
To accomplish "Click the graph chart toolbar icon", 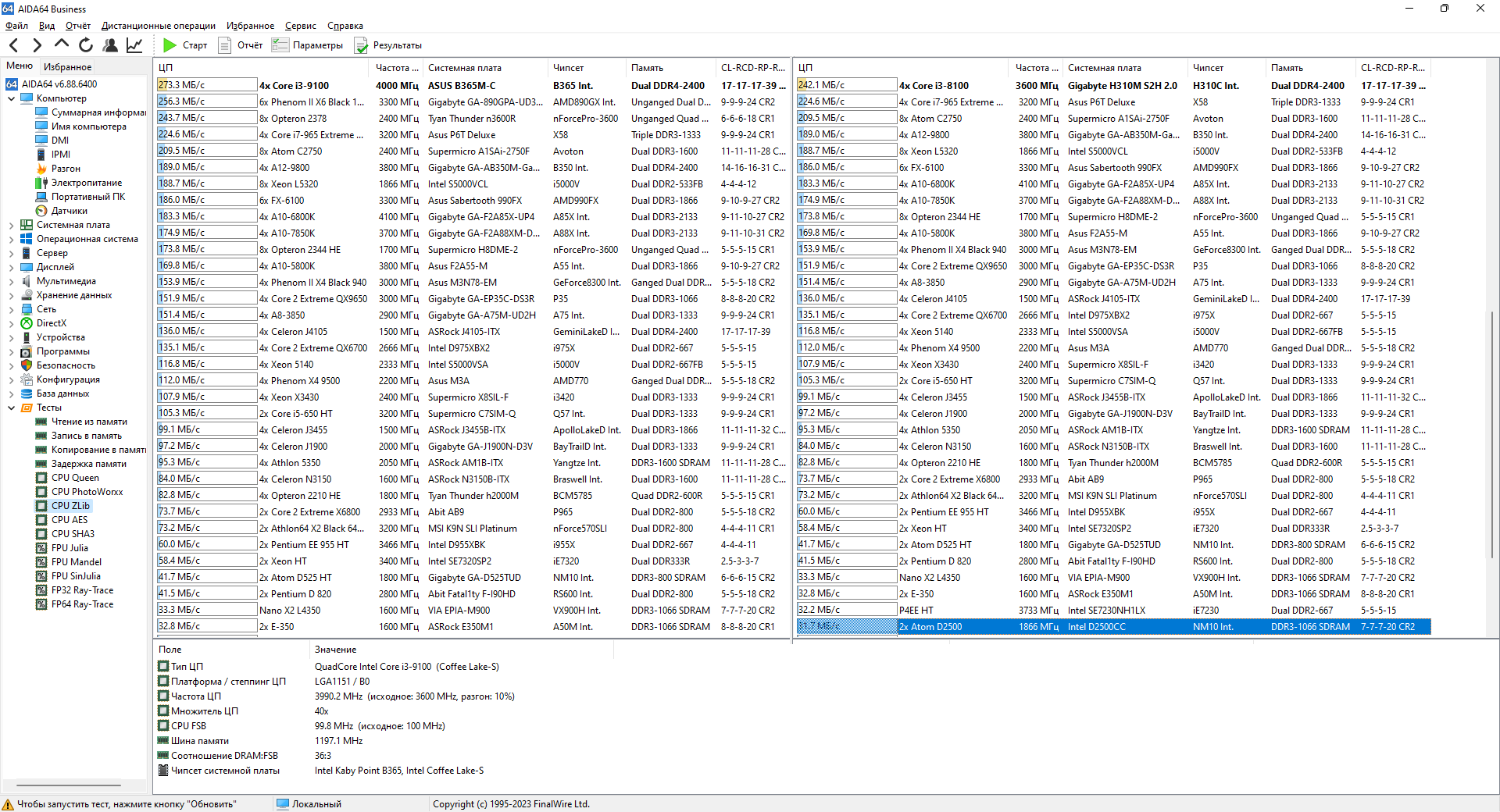I will 134,45.
